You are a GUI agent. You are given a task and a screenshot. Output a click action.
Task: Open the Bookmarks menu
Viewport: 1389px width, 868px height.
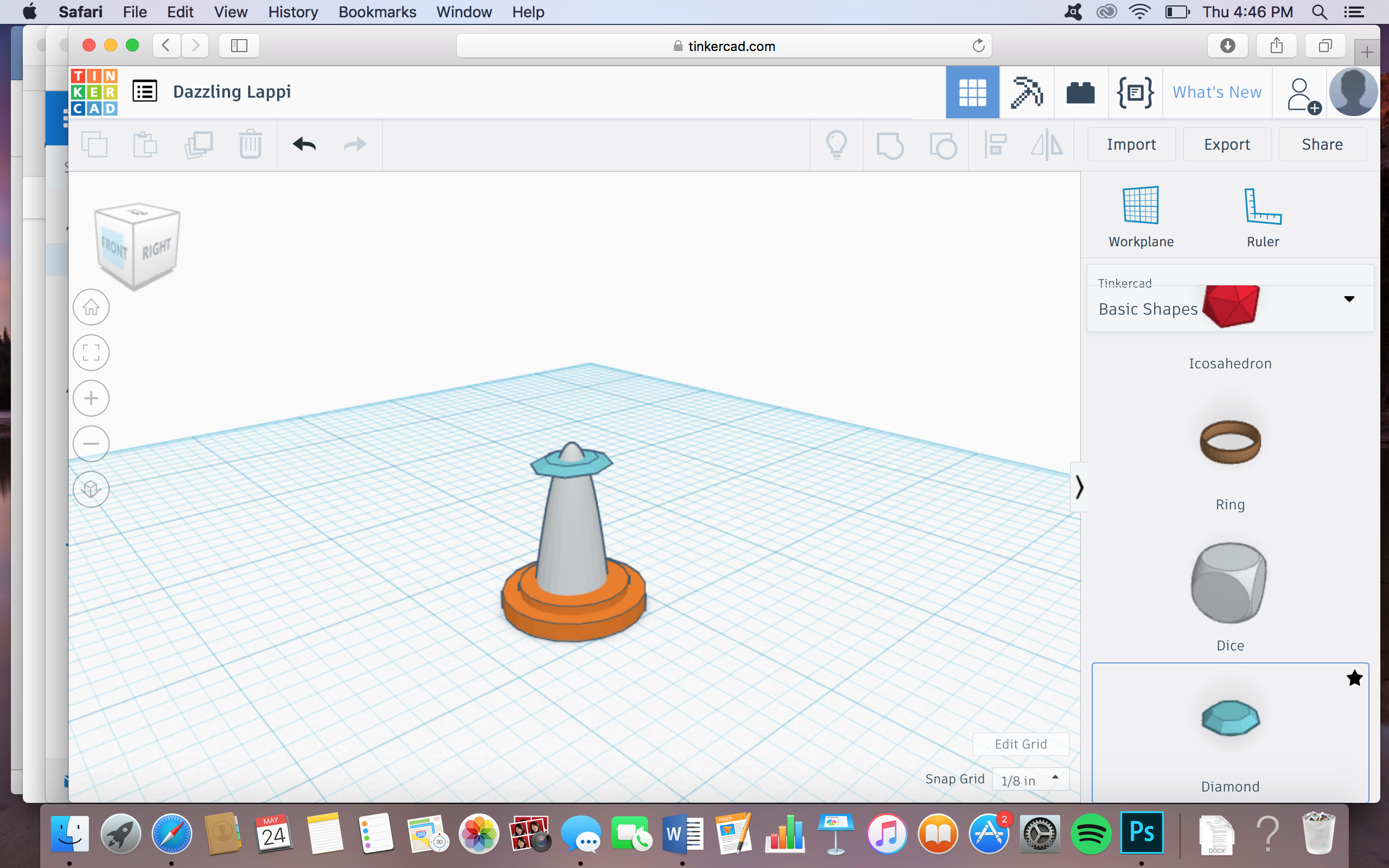(377, 12)
